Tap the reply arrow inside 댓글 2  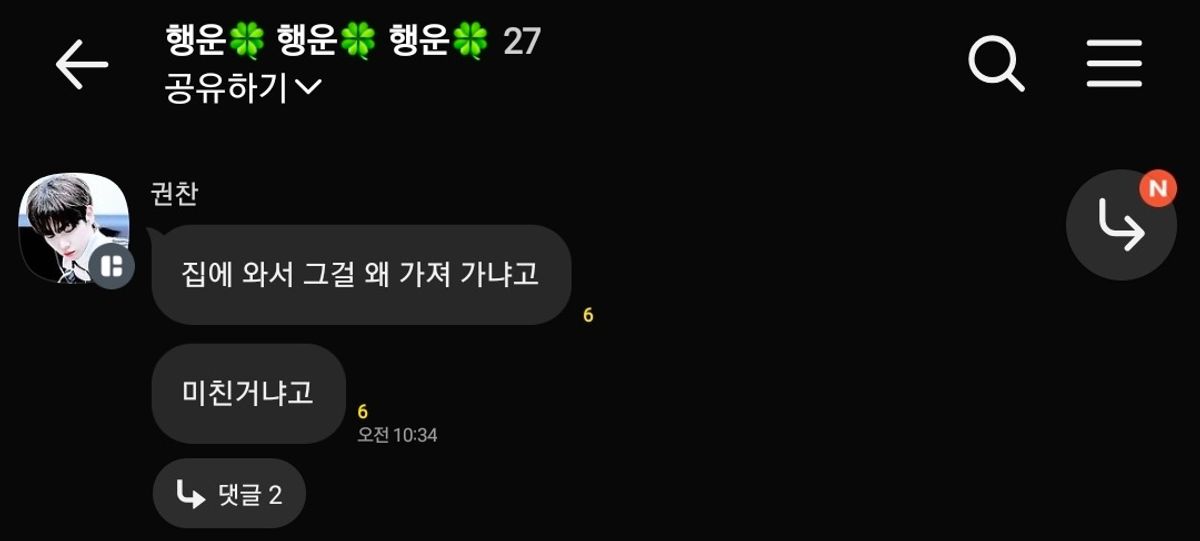coord(191,494)
